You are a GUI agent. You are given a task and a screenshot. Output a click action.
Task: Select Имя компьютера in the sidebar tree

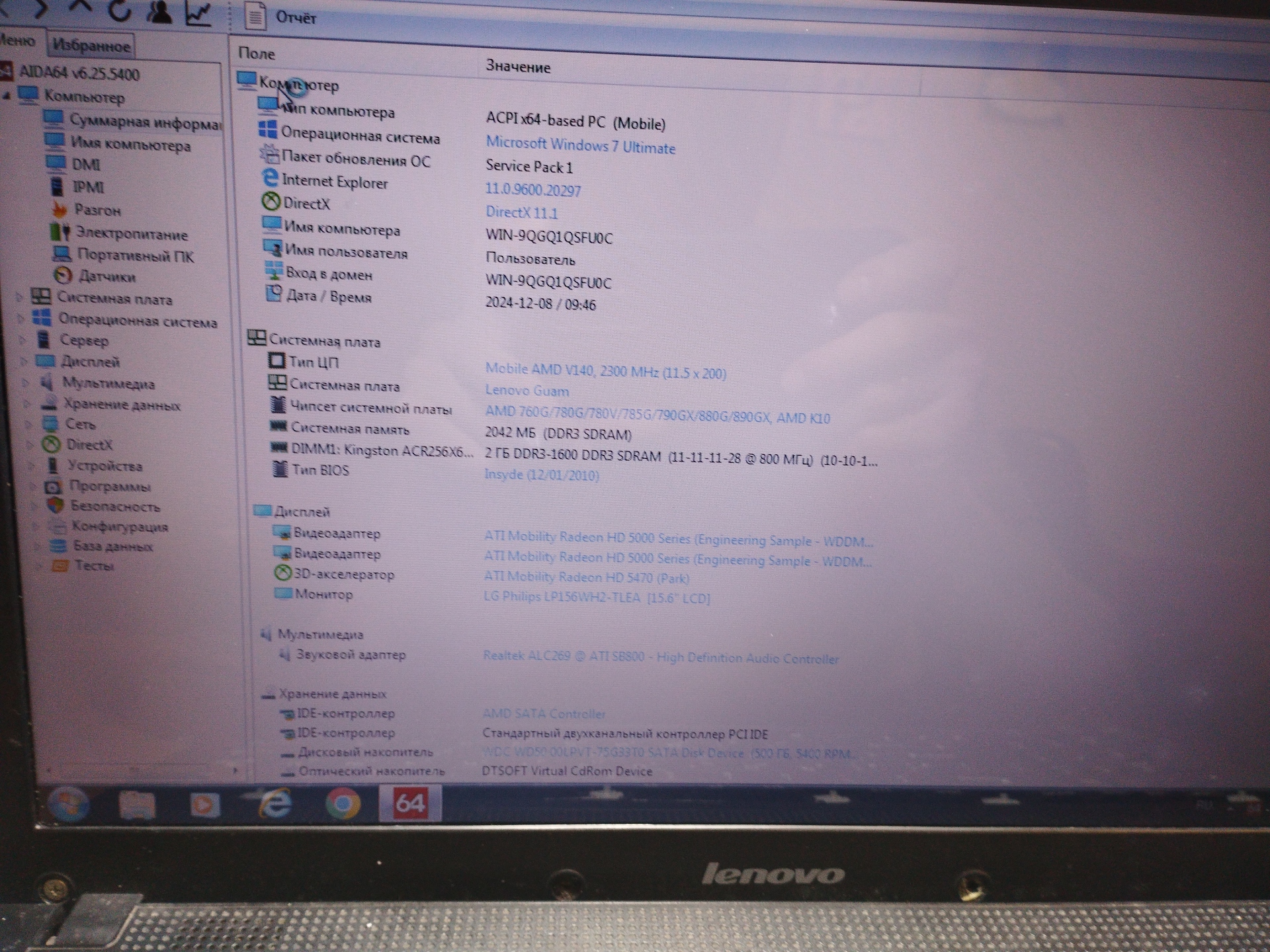click(x=130, y=145)
